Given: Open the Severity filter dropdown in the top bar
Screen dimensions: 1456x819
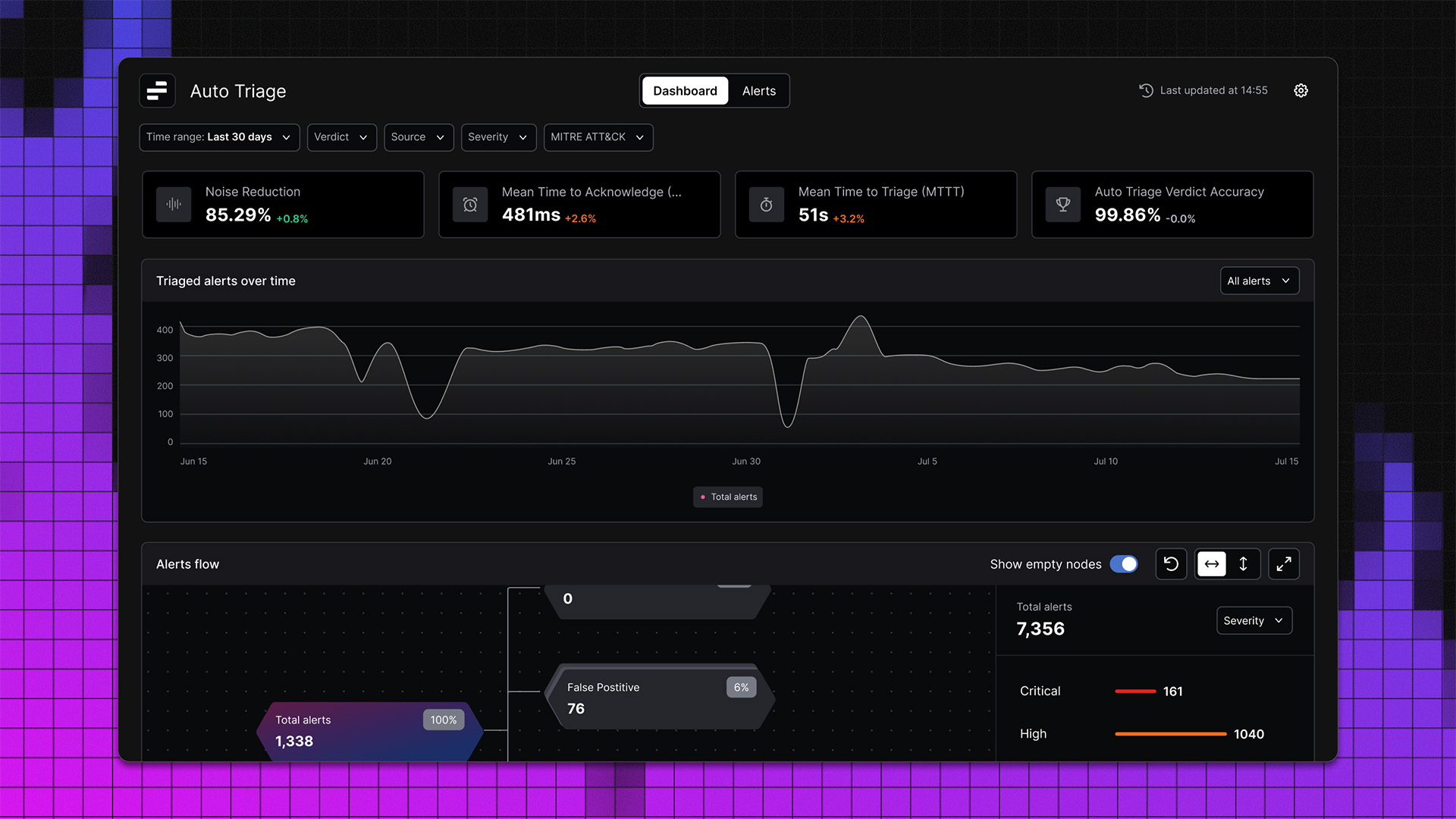Looking at the screenshot, I should pyautogui.click(x=498, y=137).
